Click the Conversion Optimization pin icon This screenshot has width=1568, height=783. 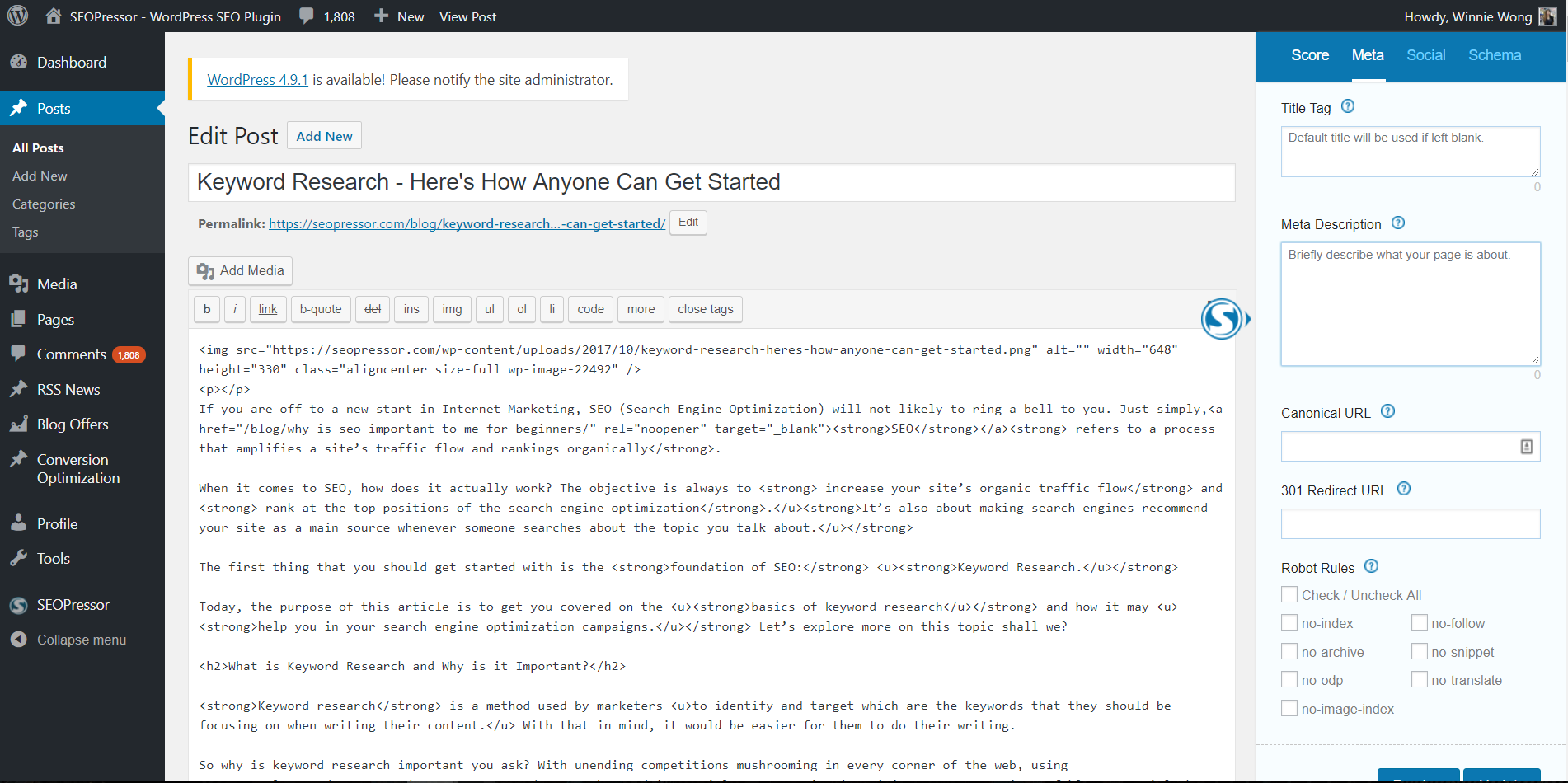coord(19,459)
